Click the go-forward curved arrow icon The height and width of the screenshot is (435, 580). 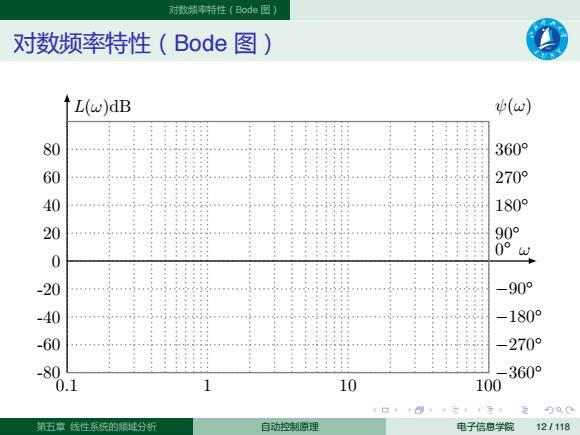click(570, 410)
